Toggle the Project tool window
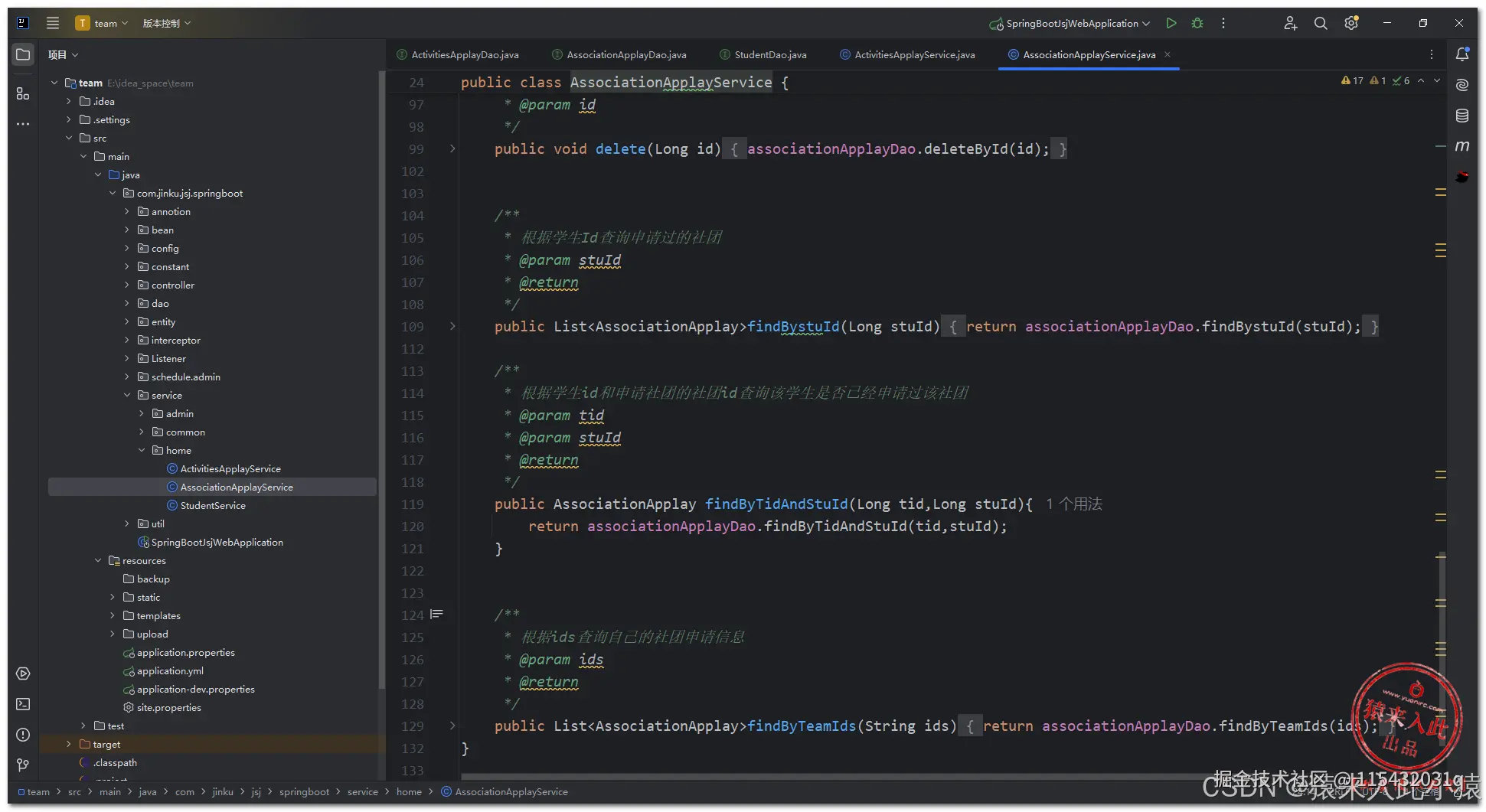Screen dimensions: 1486x812 tap(23, 54)
